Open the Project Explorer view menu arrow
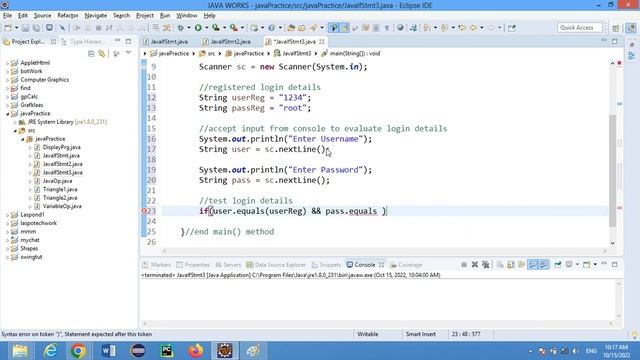 point(128,53)
